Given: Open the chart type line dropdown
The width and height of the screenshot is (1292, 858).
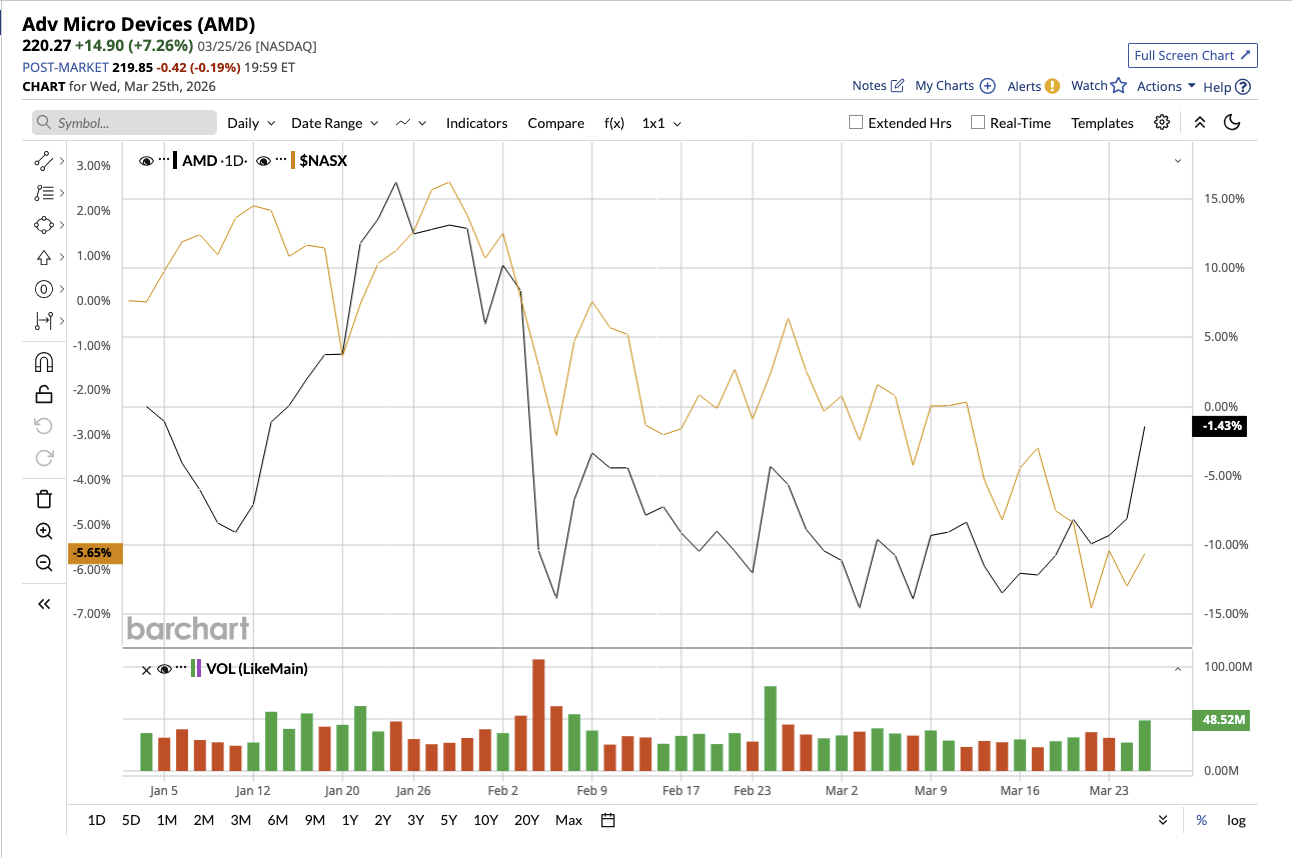Looking at the screenshot, I should pyautogui.click(x=411, y=123).
